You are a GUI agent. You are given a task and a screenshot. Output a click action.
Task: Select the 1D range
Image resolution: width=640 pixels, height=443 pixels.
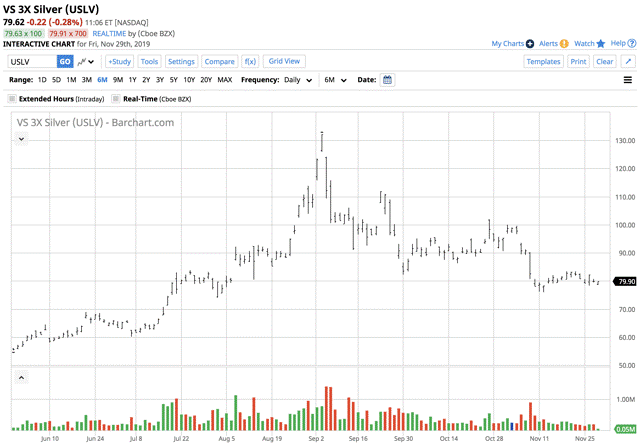click(x=42, y=80)
